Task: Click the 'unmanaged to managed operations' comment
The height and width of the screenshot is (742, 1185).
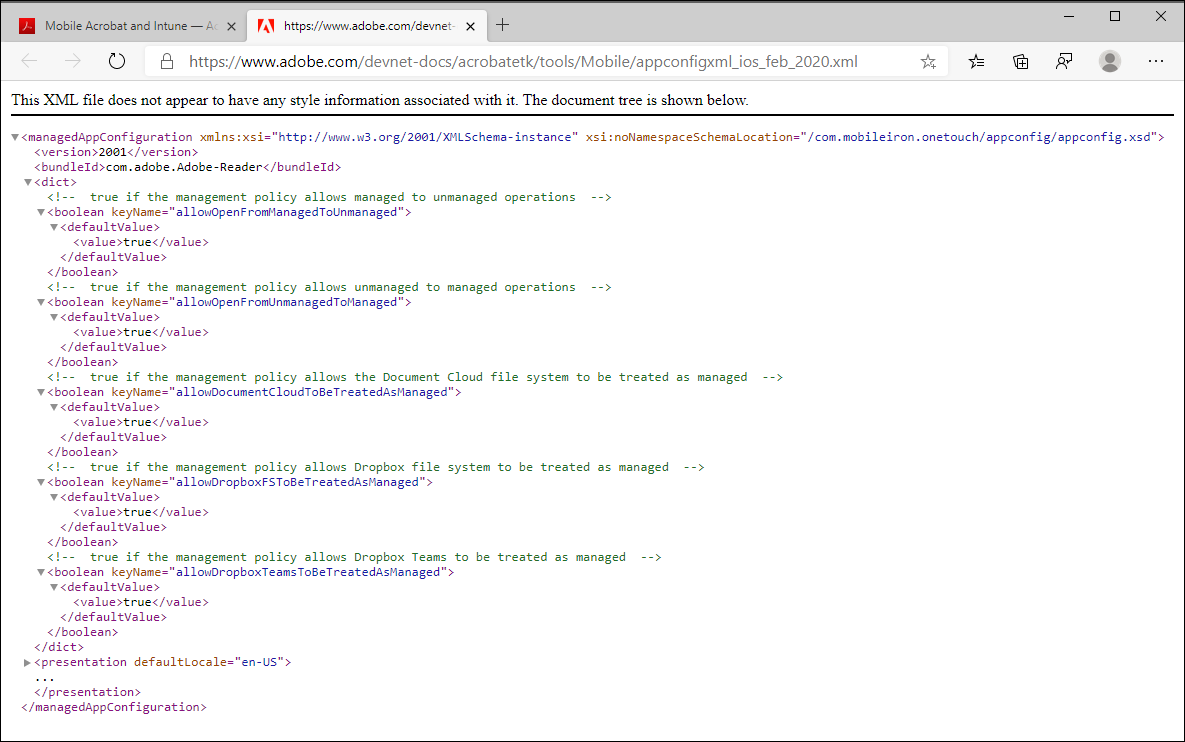Action: tap(330, 287)
